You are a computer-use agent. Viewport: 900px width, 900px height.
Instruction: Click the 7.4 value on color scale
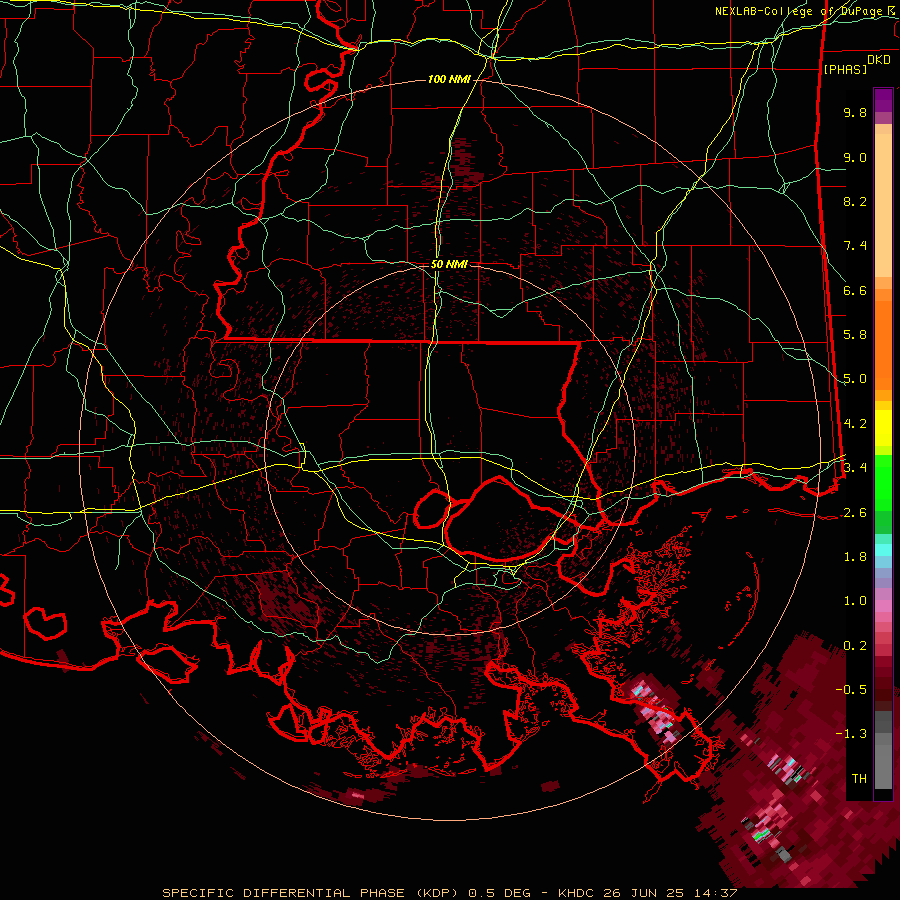[855, 246]
